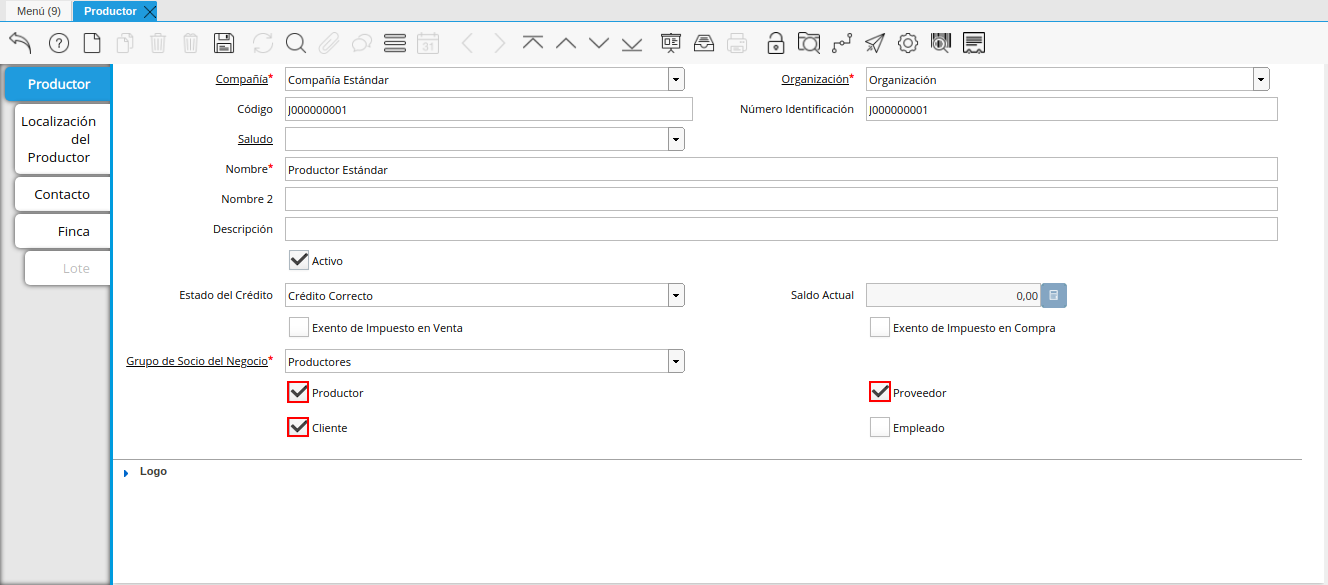Switch to the Contacto tab
The image size is (1328, 585).
[x=62, y=193]
